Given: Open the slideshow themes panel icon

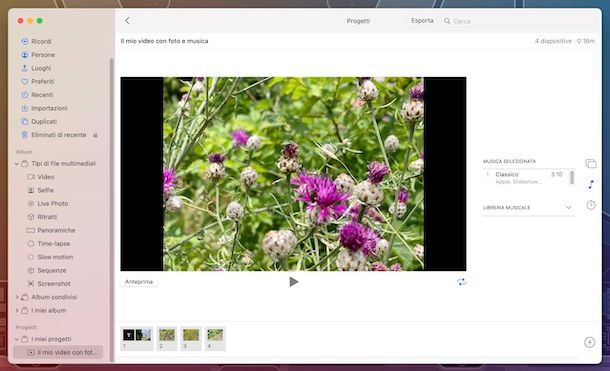Looking at the screenshot, I should click(x=591, y=164).
